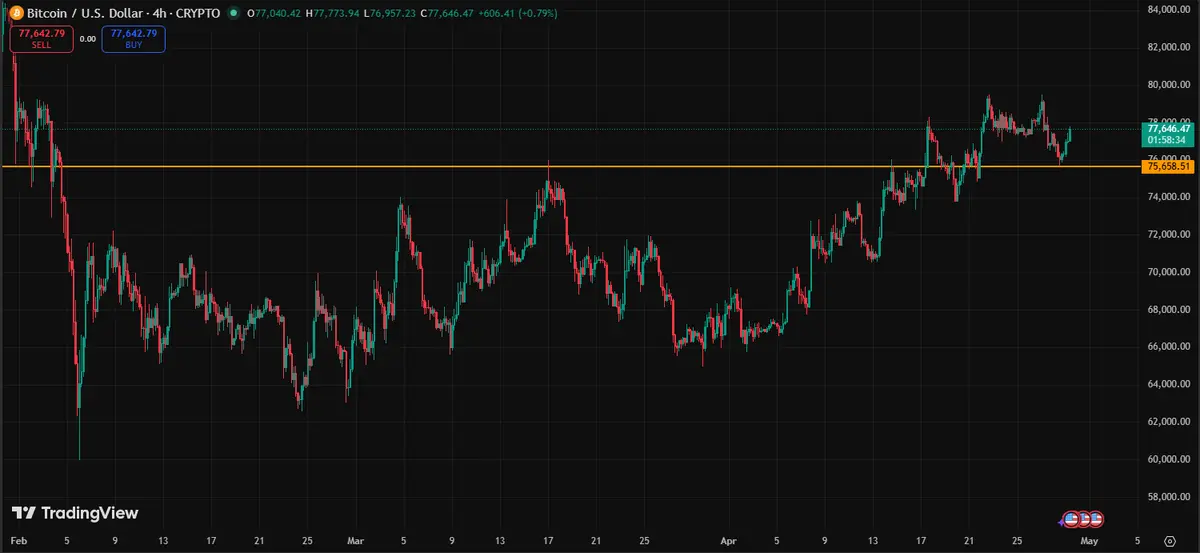
Task: Select the orange horizontal line drawing
Action: [x=570, y=166]
